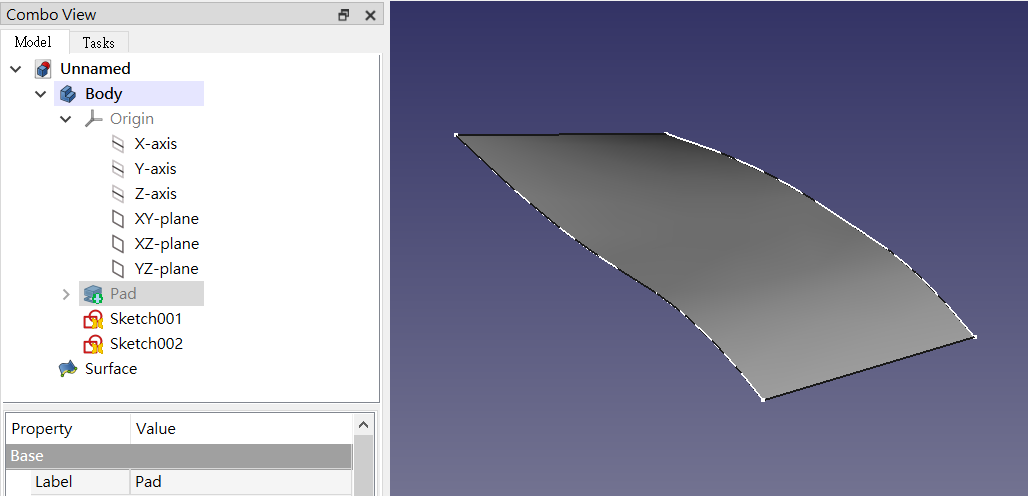Click the Body object icon
1028x496 pixels.
point(68,94)
